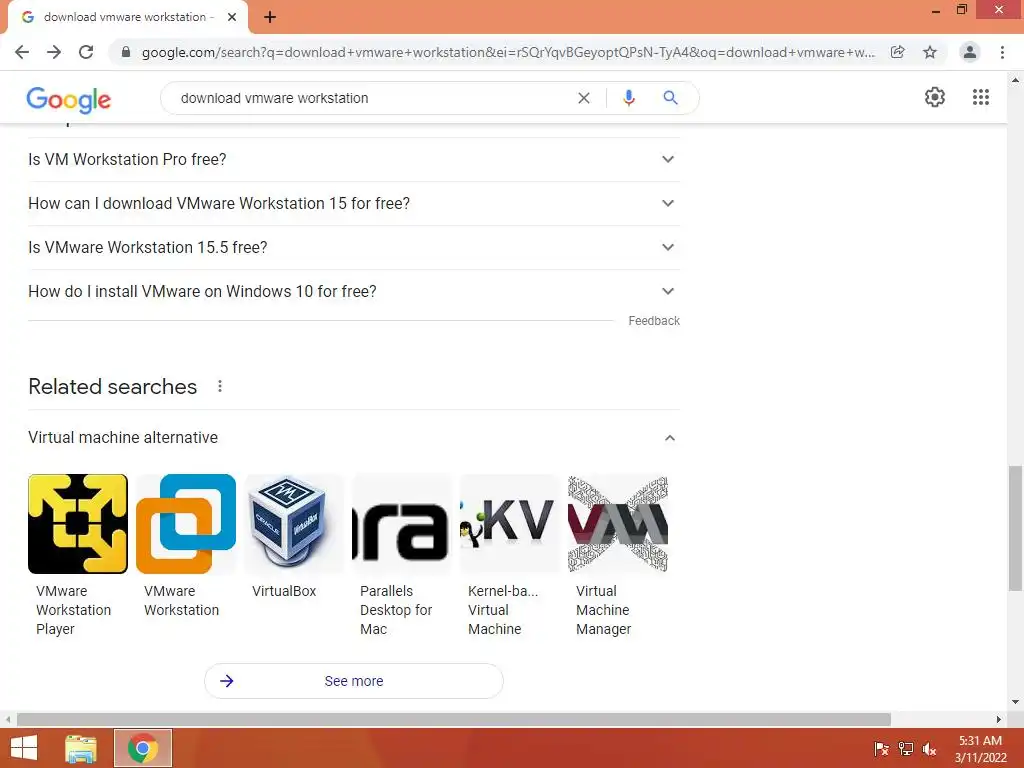Open the Google apps grid
Viewport: 1024px width, 768px height.
[x=981, y=97]
